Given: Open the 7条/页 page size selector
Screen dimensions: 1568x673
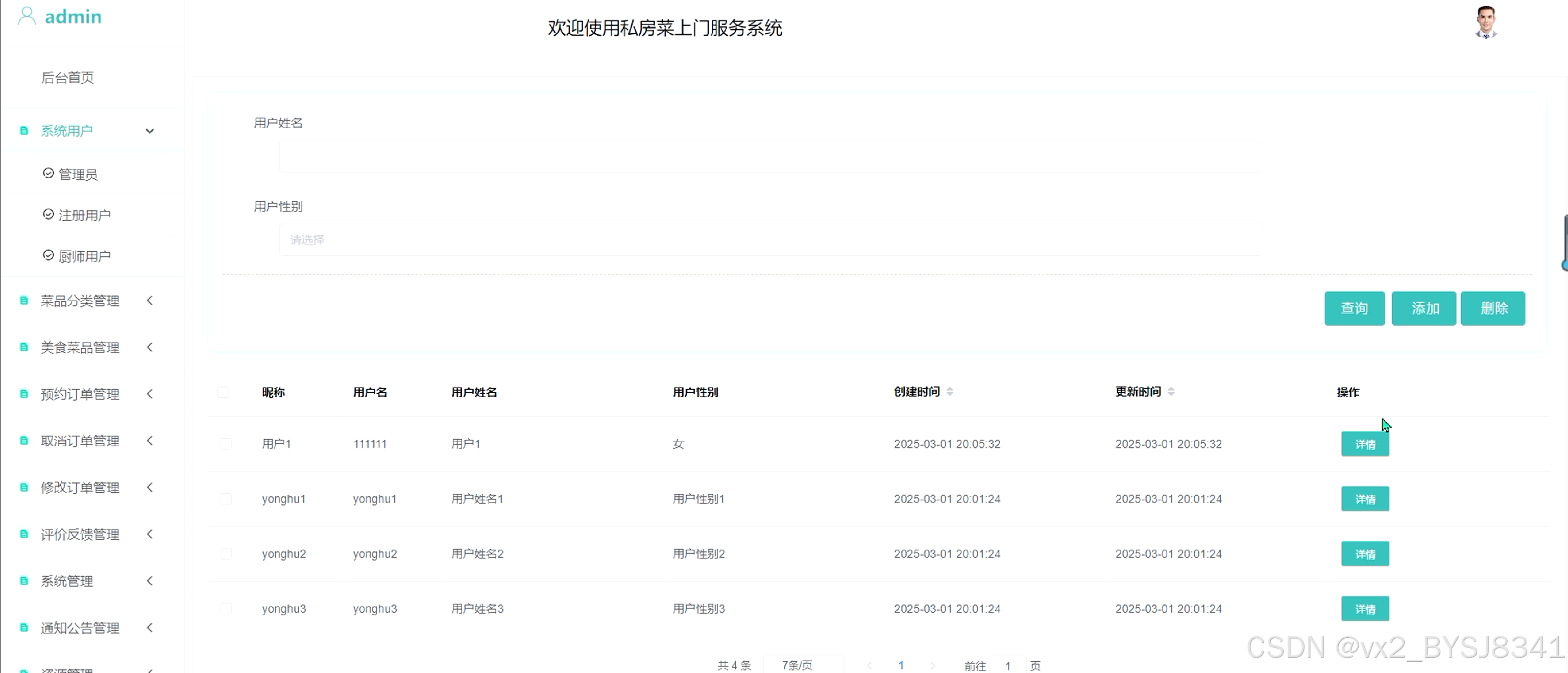Looking at the screenshot, I should click(x=802, y=665).
